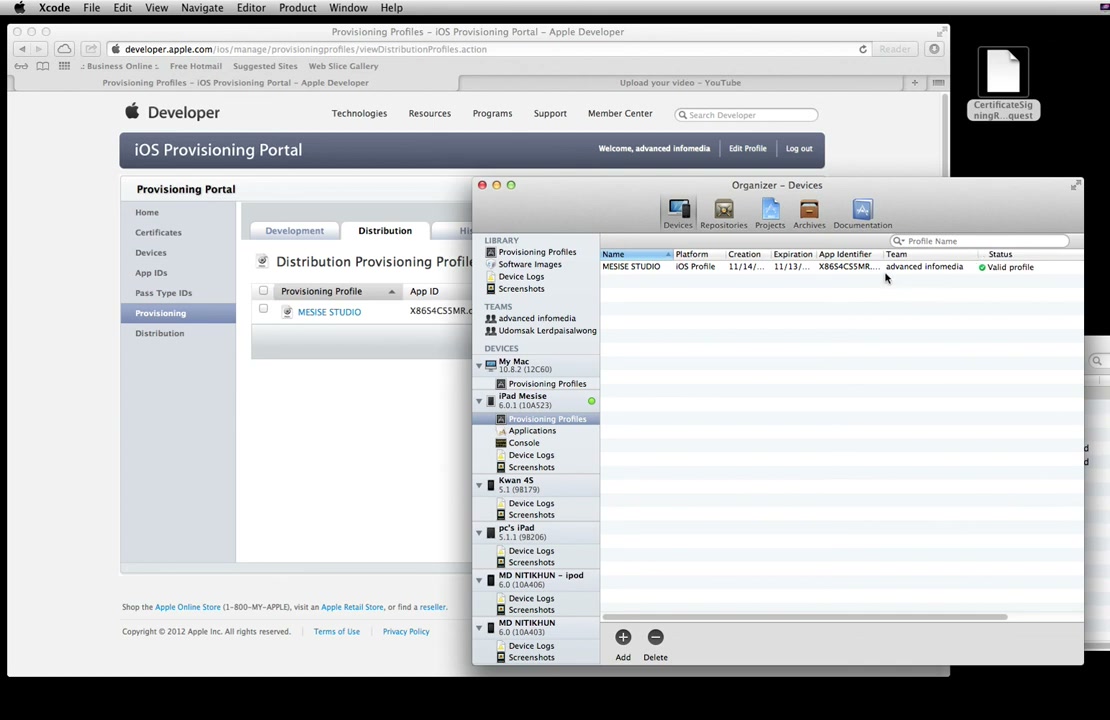1110x720 pixels.
Task: Open Terms of Use footer link
Action: coord(336,632)
